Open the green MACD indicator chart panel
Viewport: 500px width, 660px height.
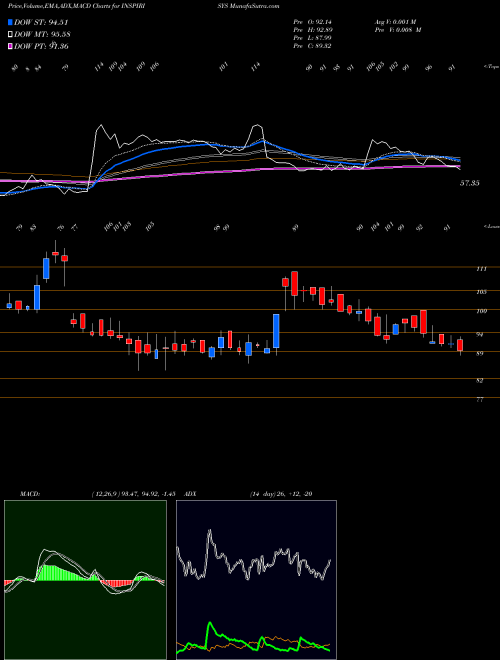(x=85, y=580)
